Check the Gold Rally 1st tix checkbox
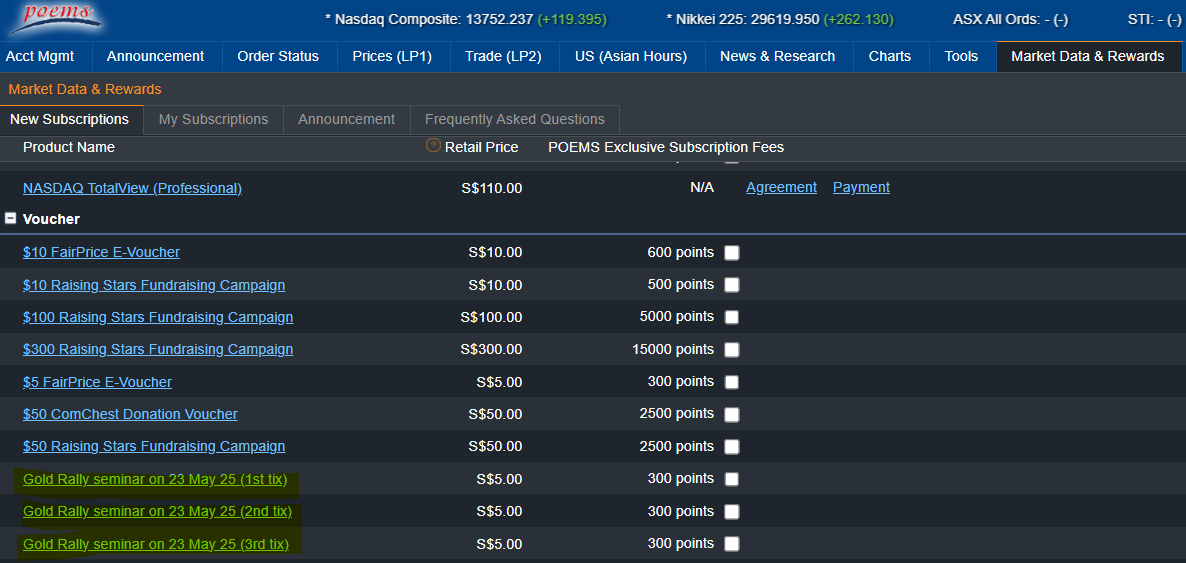1186x563 pixels. pyautogui.click(x=732, y=479)
